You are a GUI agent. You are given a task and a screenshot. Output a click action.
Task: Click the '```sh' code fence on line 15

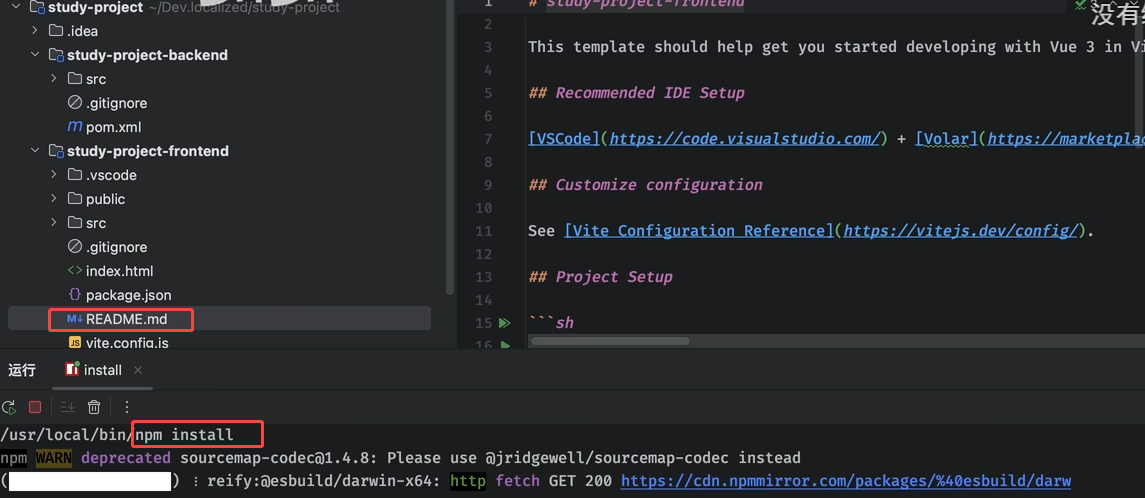tap(551, 323)
